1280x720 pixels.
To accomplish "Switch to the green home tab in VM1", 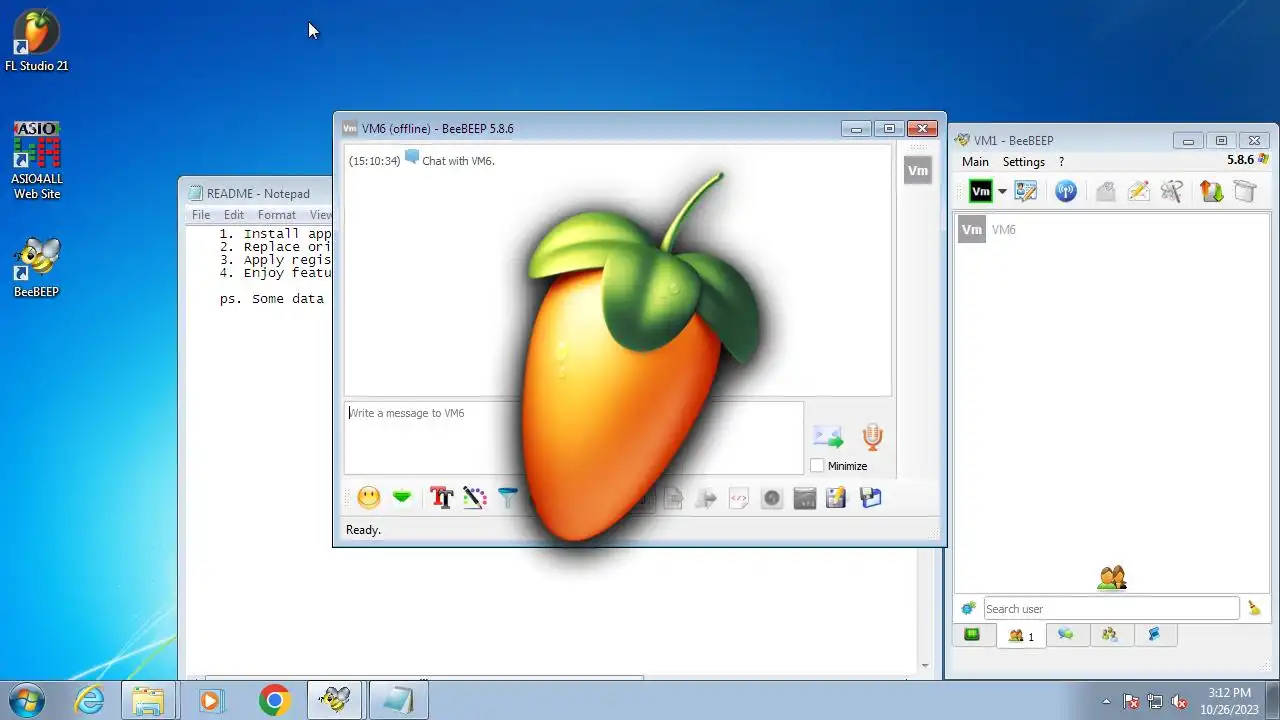I will [972, 634].
